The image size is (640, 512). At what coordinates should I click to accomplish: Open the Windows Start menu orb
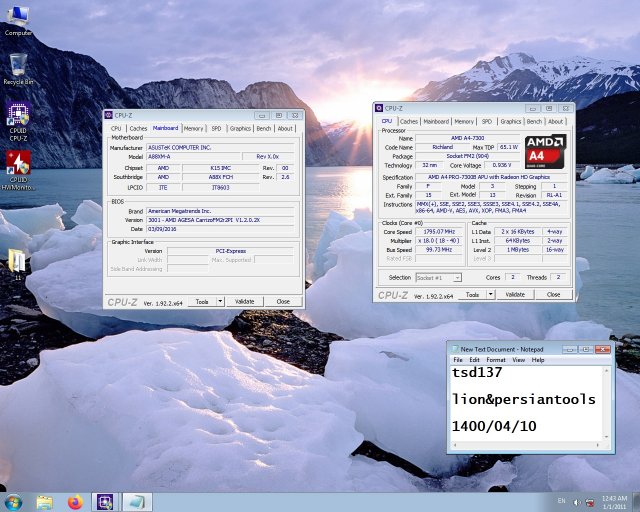click(14, 500)
